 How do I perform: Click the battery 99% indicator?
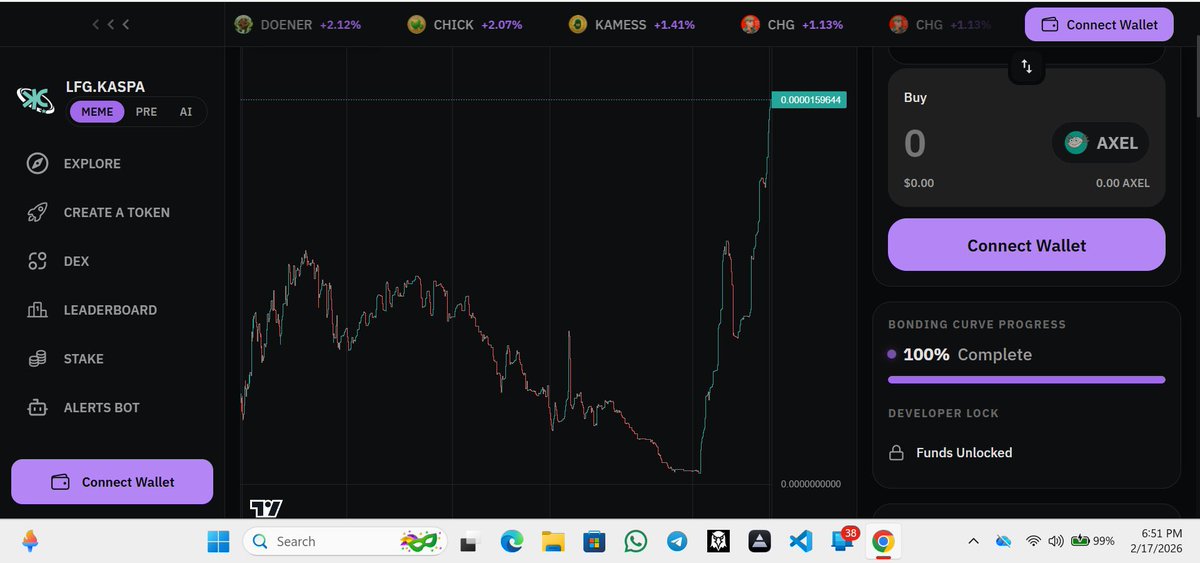(x=1093, y=541)
